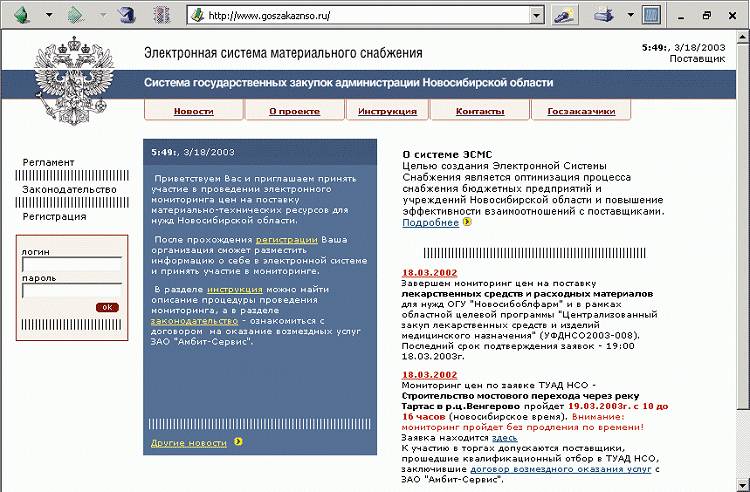Click the Поставщик label at top right
750x492 pixels.
(x=697, y=59)
